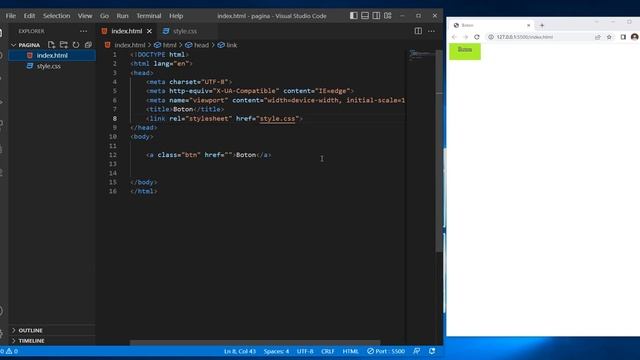Viewport: 640px width, 360px height.
Task: Open html breadcrumb dropdown
Action: (x=165, y=45)
